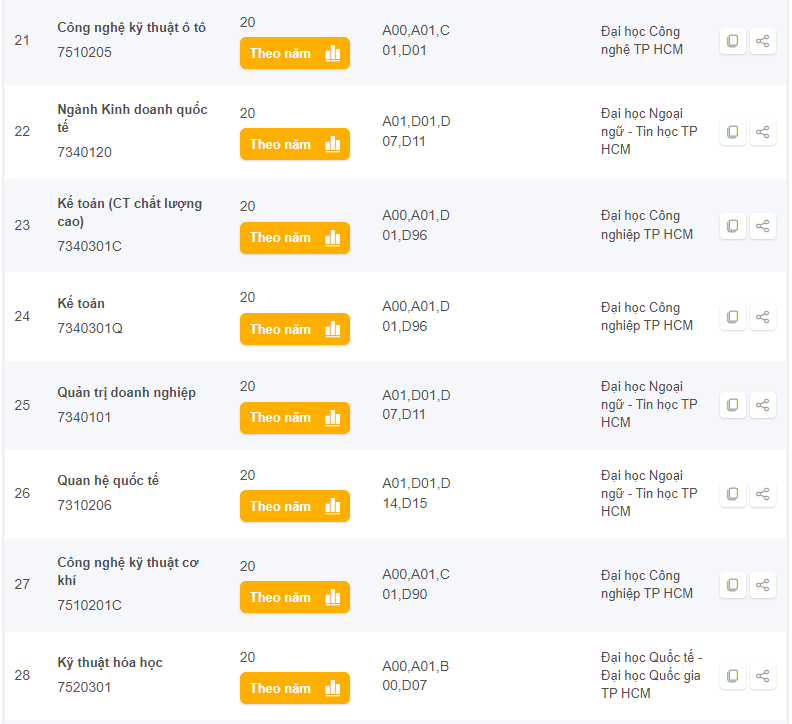Select Đại học Quốc tế school in row 28
792x724 pixels.
(x=651, y=675)
